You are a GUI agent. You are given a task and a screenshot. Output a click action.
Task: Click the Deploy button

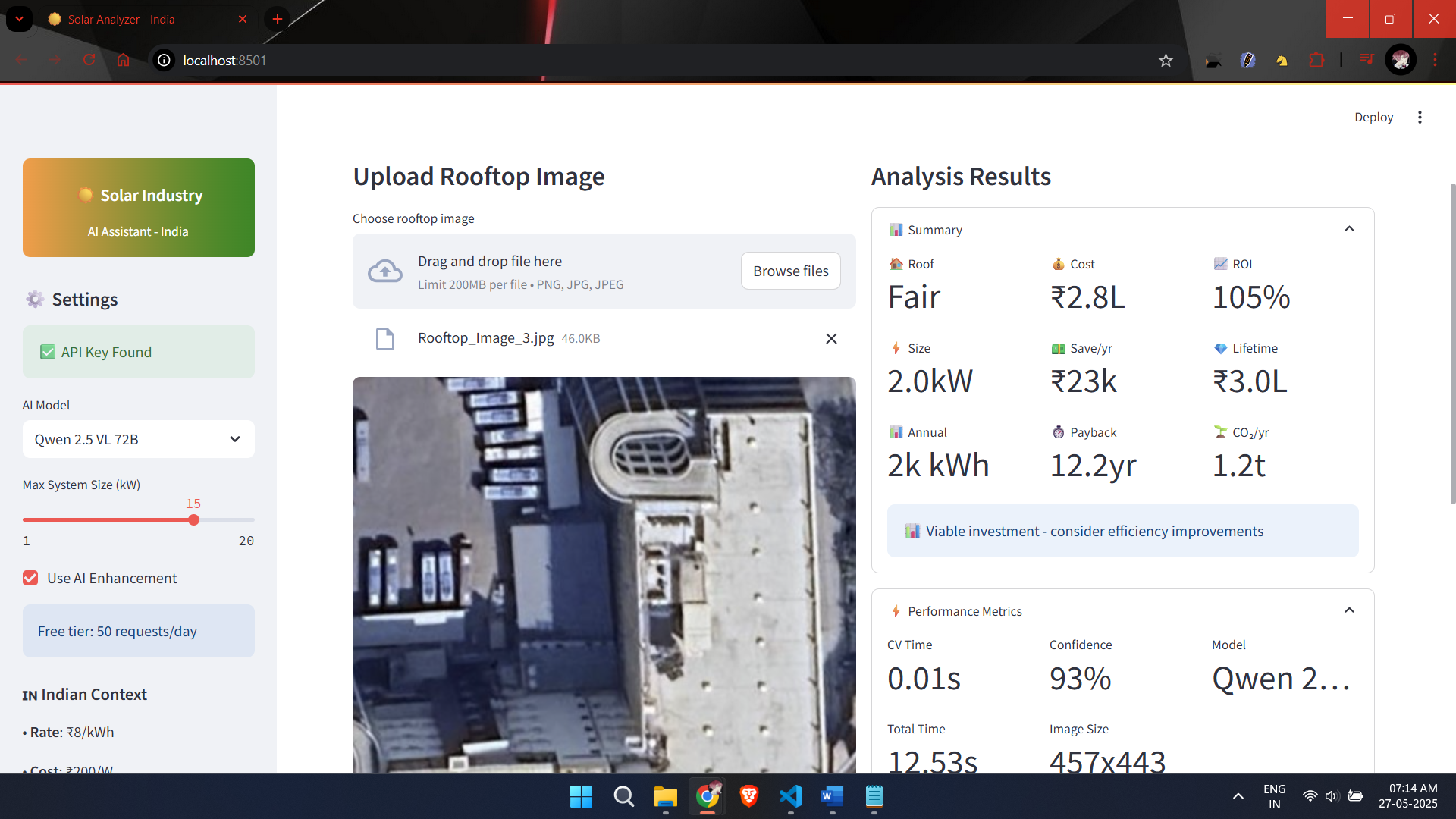pyautogui.click(x=1373, y=117)
